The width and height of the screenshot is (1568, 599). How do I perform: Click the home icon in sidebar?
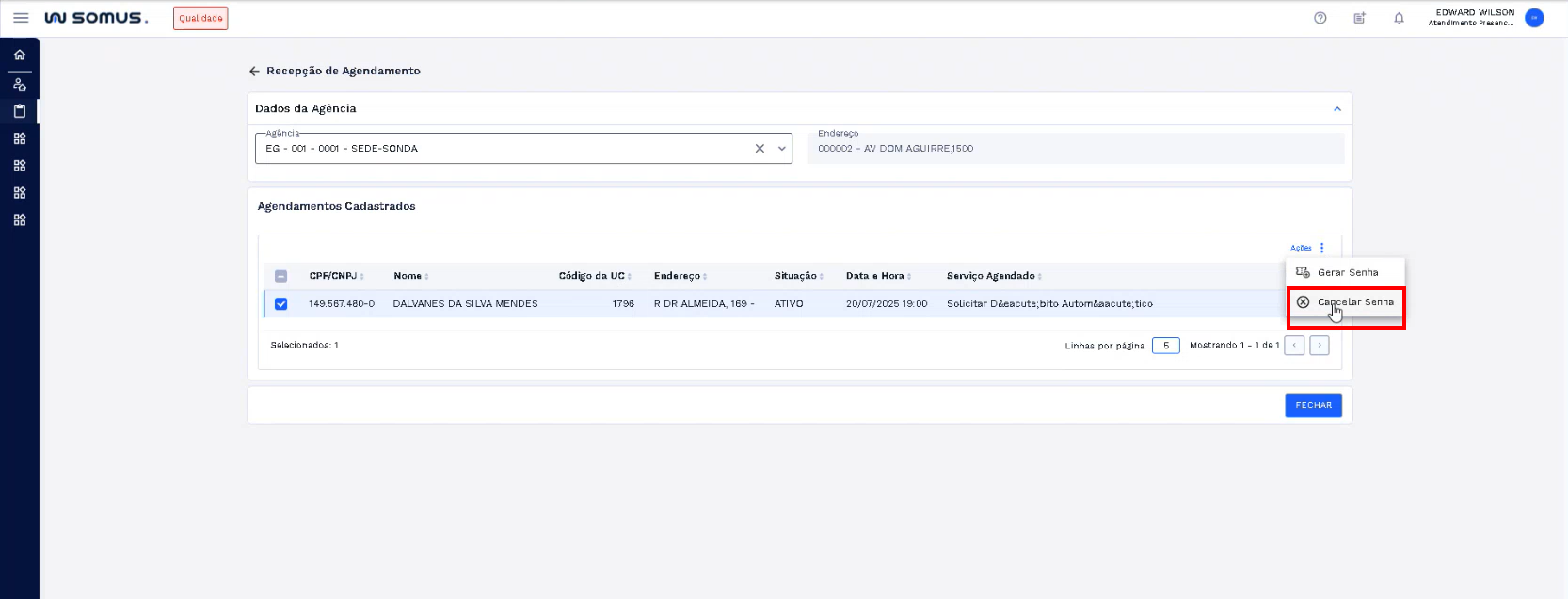[19, 55]
